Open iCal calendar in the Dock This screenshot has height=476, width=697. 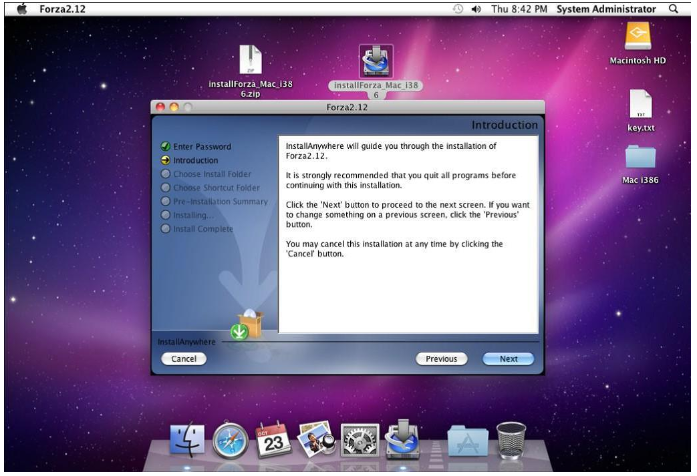273,439
